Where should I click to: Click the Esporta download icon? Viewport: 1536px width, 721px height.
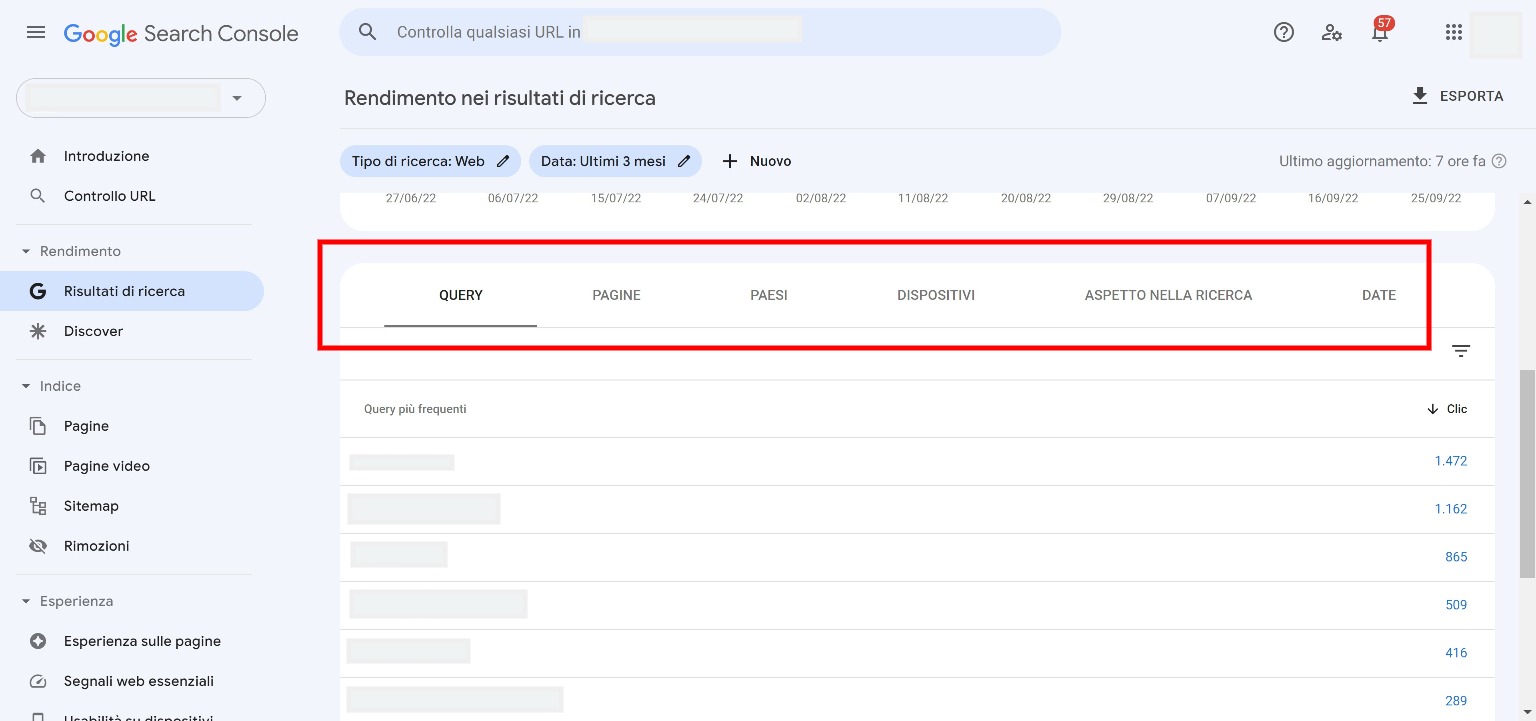tap(1420, 96)
